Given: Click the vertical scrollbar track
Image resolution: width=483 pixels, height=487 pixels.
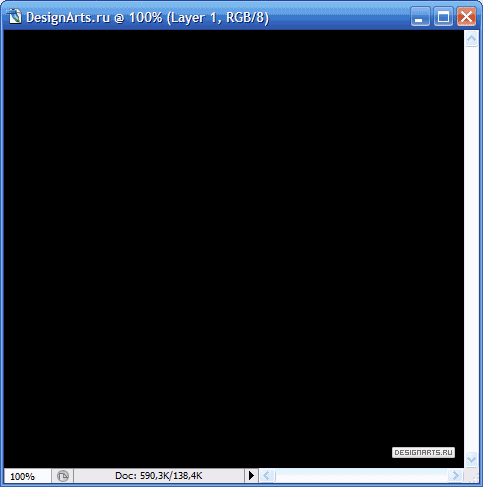Looking at the screenshot, I should [x=471, y=249].
